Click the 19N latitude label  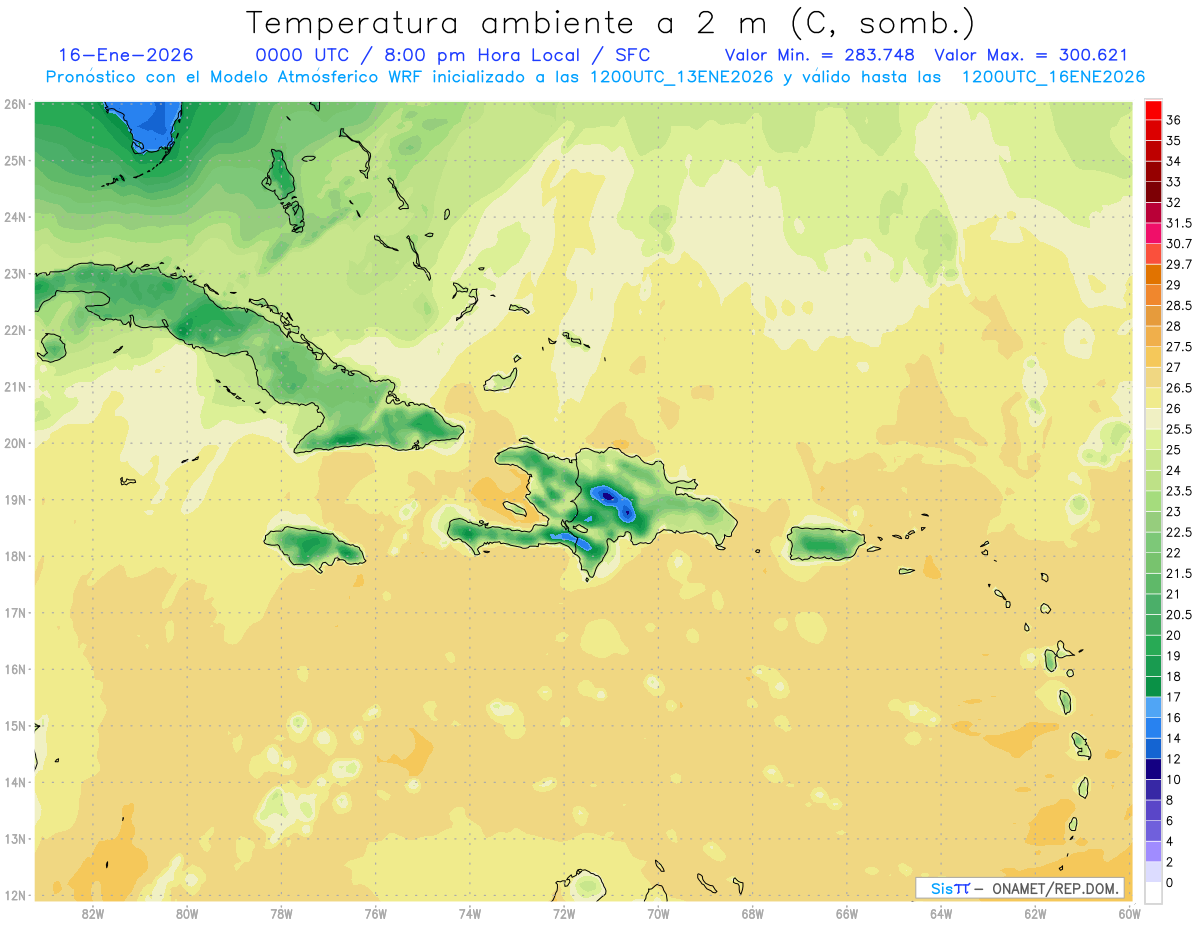pos(14,499)
